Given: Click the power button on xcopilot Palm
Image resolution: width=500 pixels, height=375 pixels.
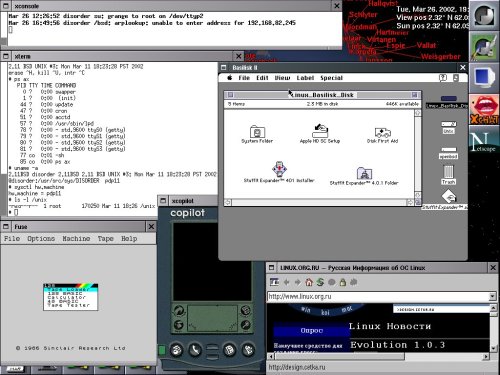Looking at the screenshot, I should (x=162, y=350).
